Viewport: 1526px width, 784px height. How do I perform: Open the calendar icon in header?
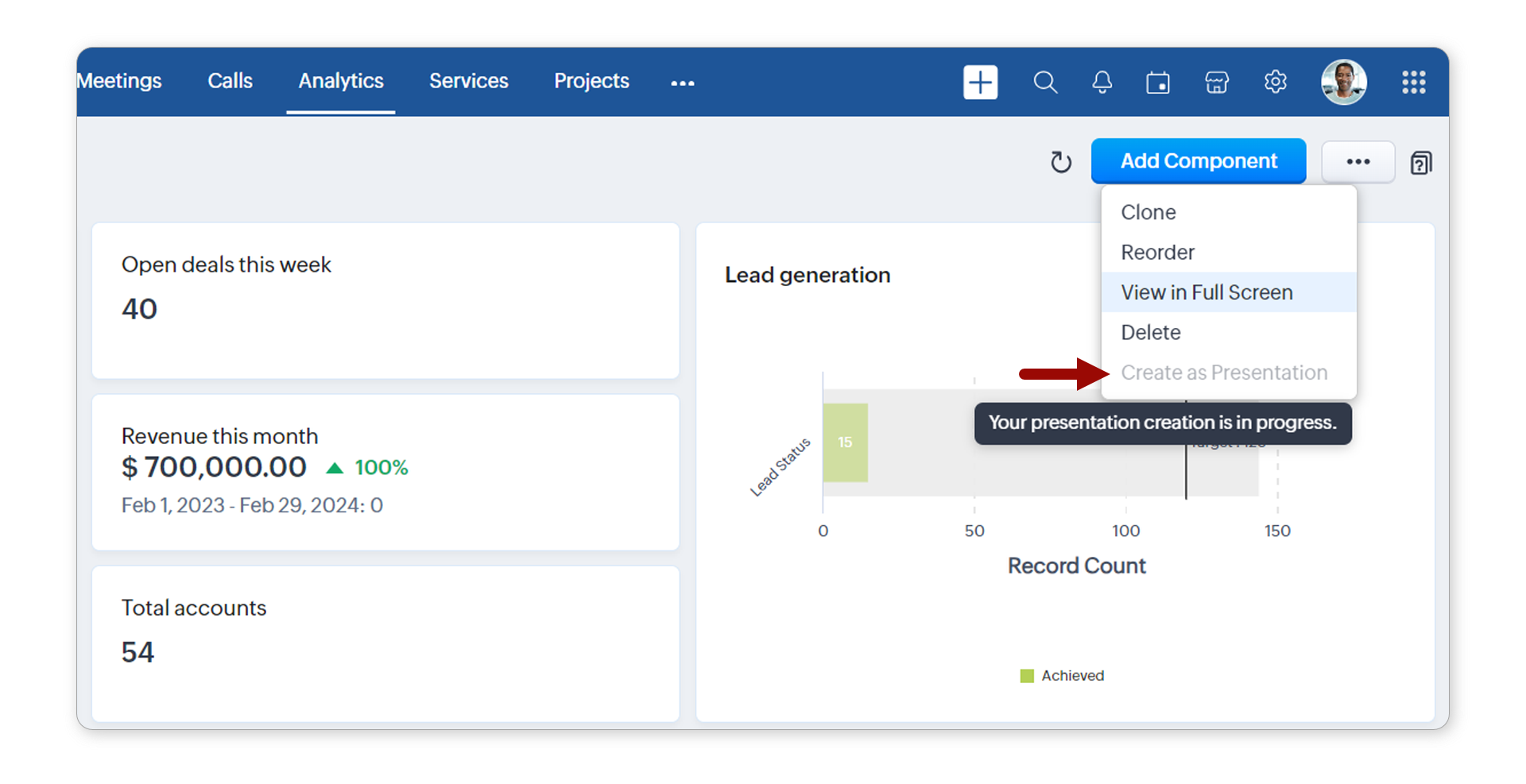(x=1158, y=82)
